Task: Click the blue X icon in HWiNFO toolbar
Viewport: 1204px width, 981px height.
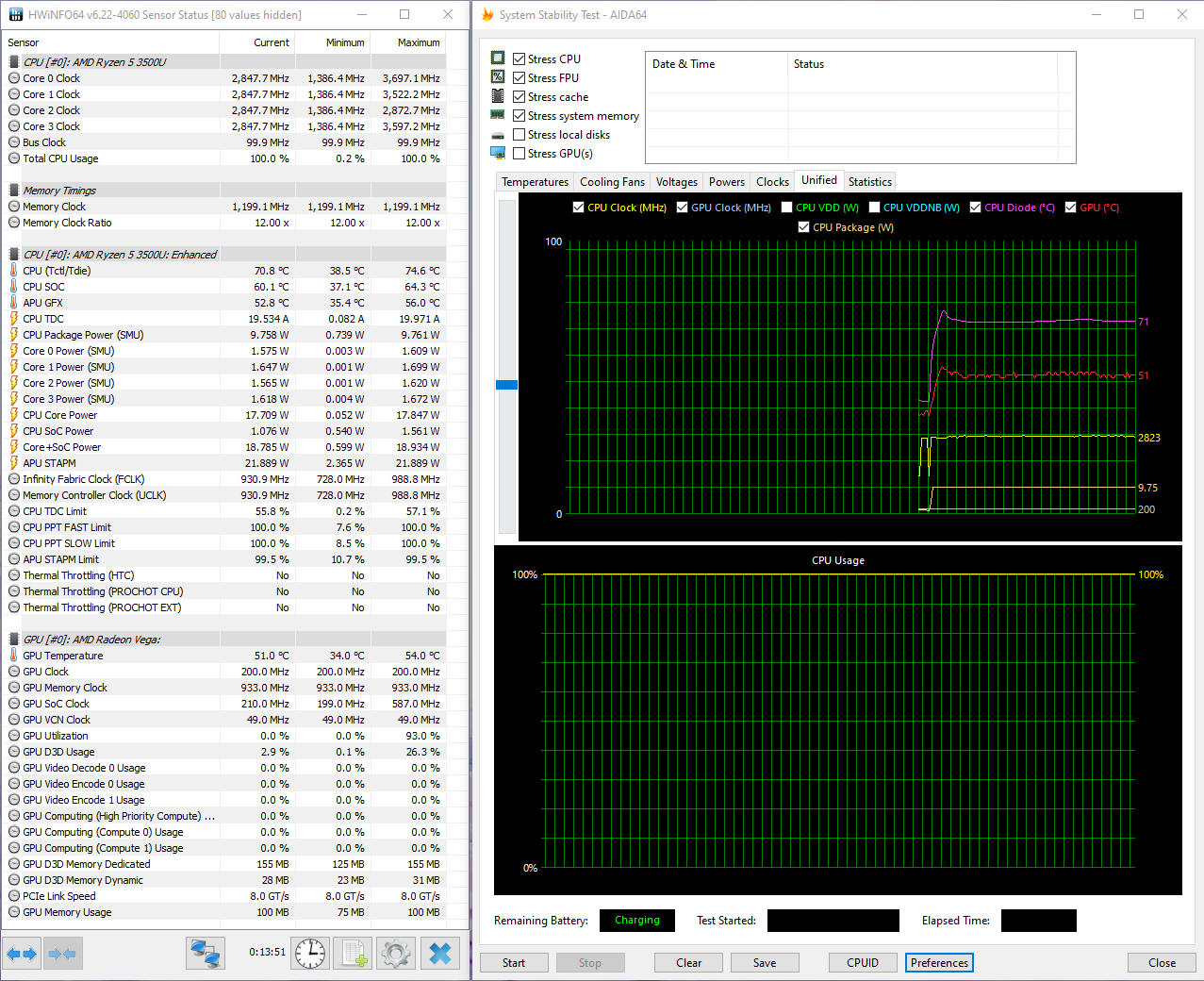Action: pyautogui.click(x=440, y=954)
